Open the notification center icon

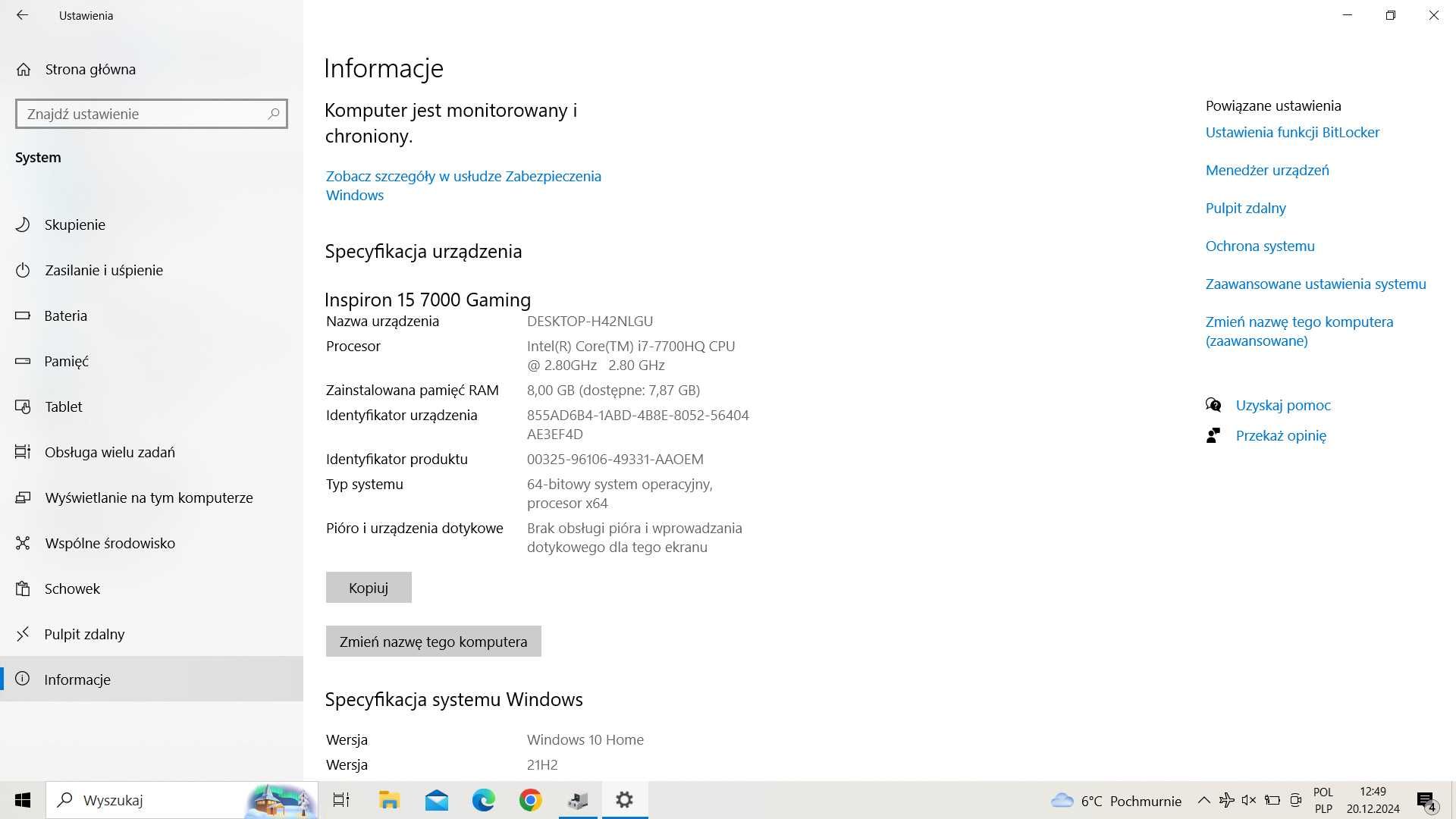tap(1426, 801)
